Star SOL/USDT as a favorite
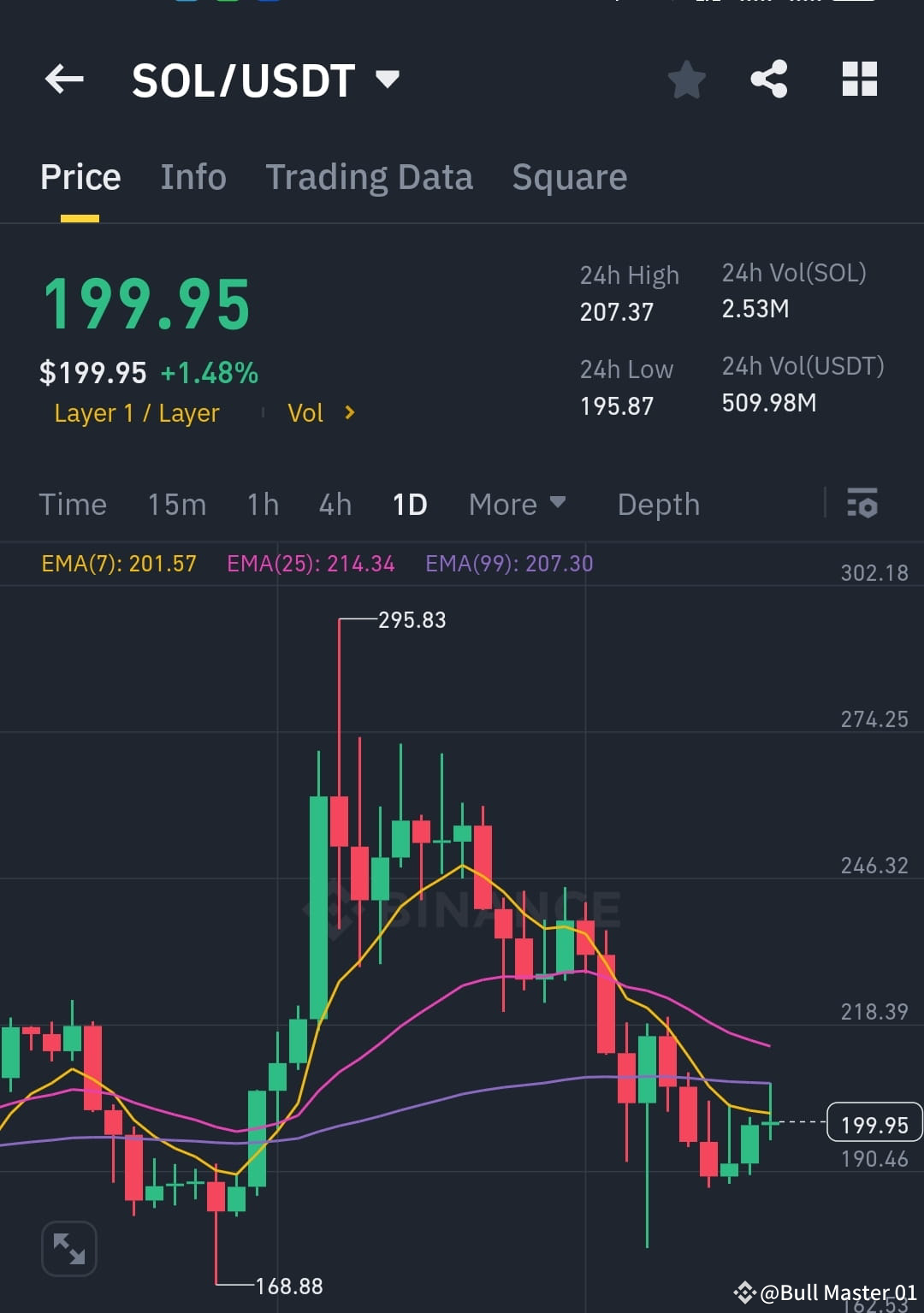 pyautogui.click(x=686, y=79)
